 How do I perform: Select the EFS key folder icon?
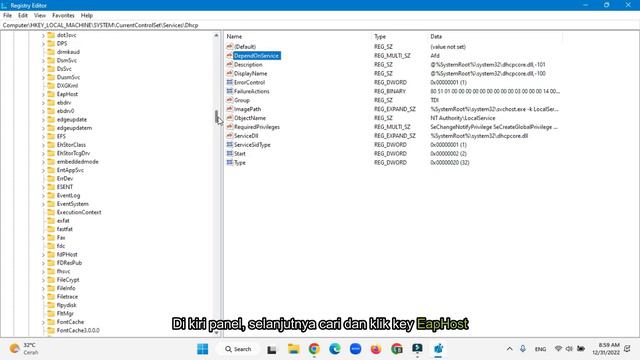click(51, 136)
